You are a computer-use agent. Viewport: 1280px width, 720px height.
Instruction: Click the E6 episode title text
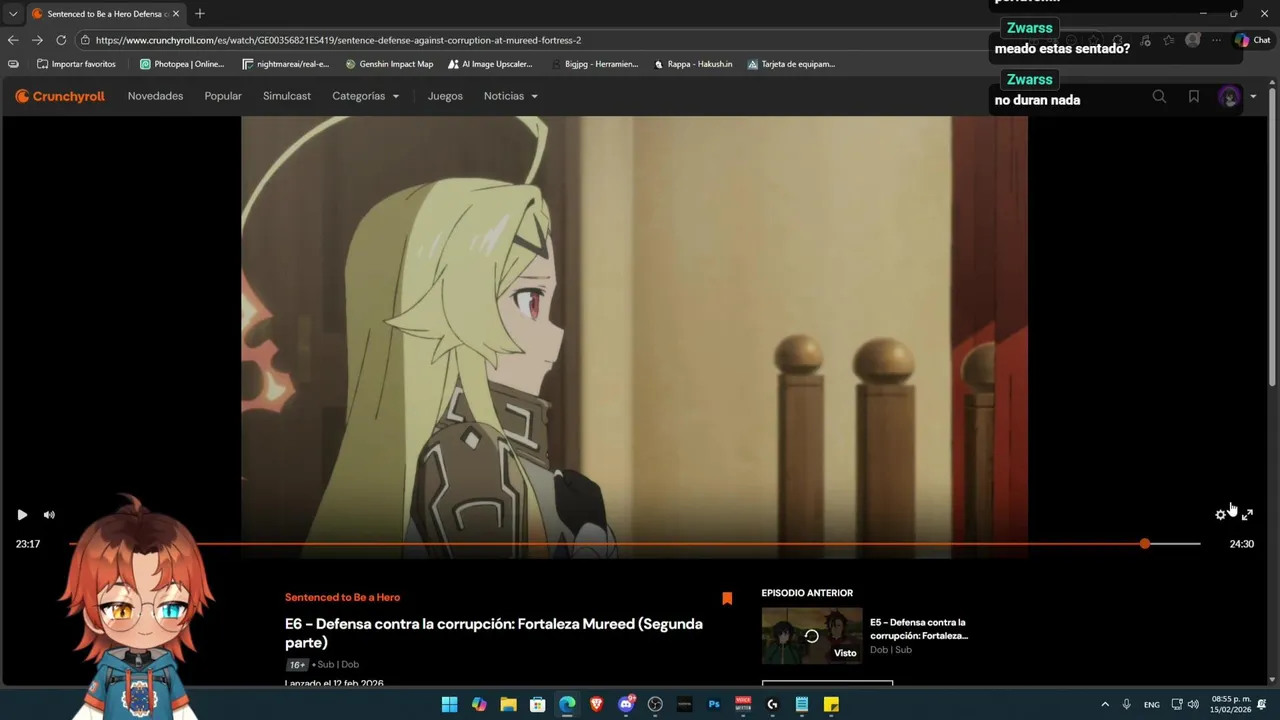[494, 633]
